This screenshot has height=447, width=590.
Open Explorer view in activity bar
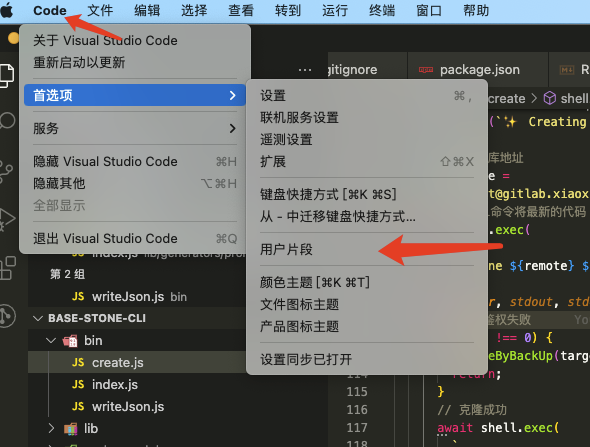coord(7,75)
